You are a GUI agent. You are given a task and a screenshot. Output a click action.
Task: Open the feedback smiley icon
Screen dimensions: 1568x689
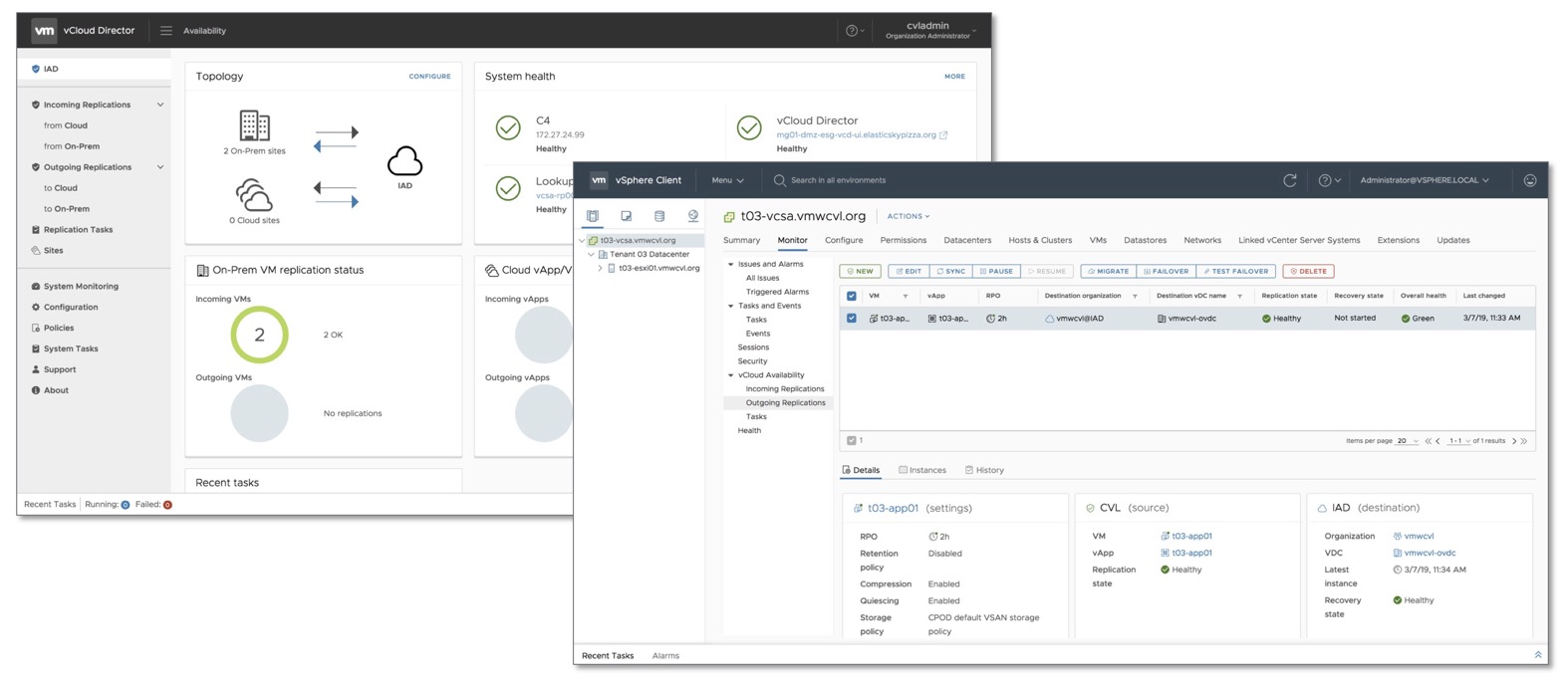(1530, 180)
